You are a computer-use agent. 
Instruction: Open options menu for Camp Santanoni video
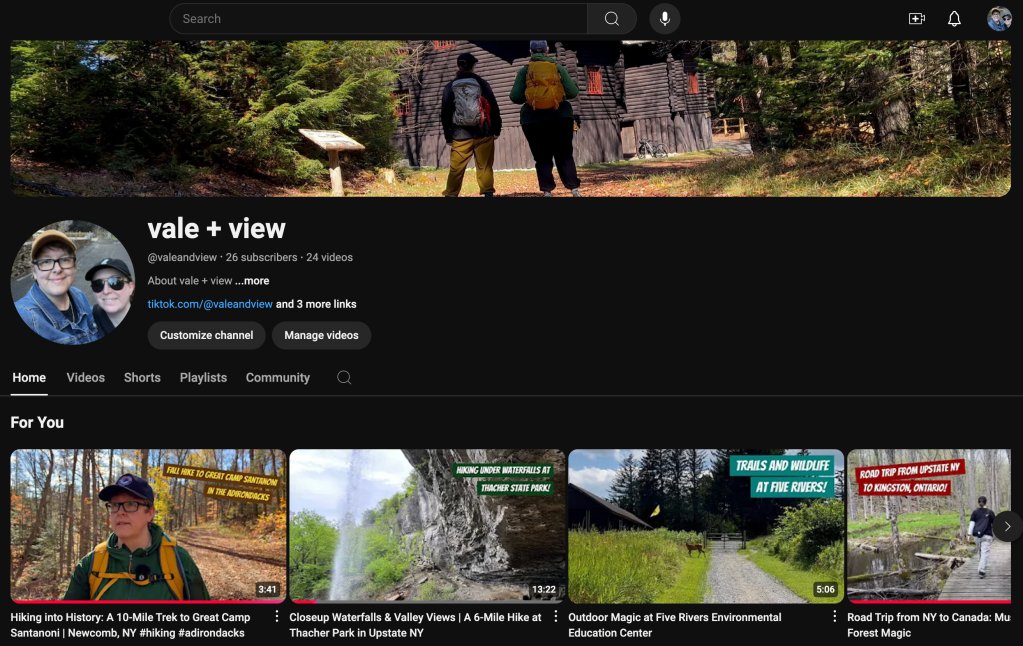click(277, 617)
